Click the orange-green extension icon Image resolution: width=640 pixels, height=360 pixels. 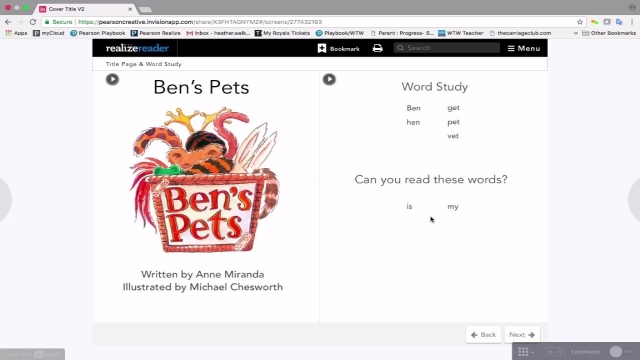tap(595, 22)
